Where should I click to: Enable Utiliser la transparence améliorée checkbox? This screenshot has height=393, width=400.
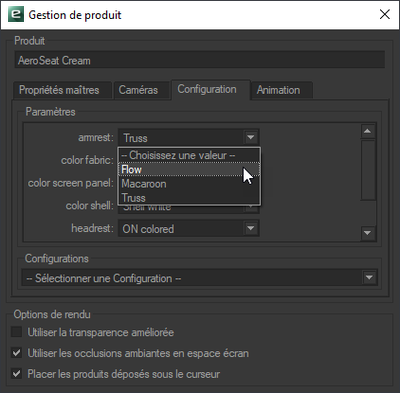pos(16,332)
